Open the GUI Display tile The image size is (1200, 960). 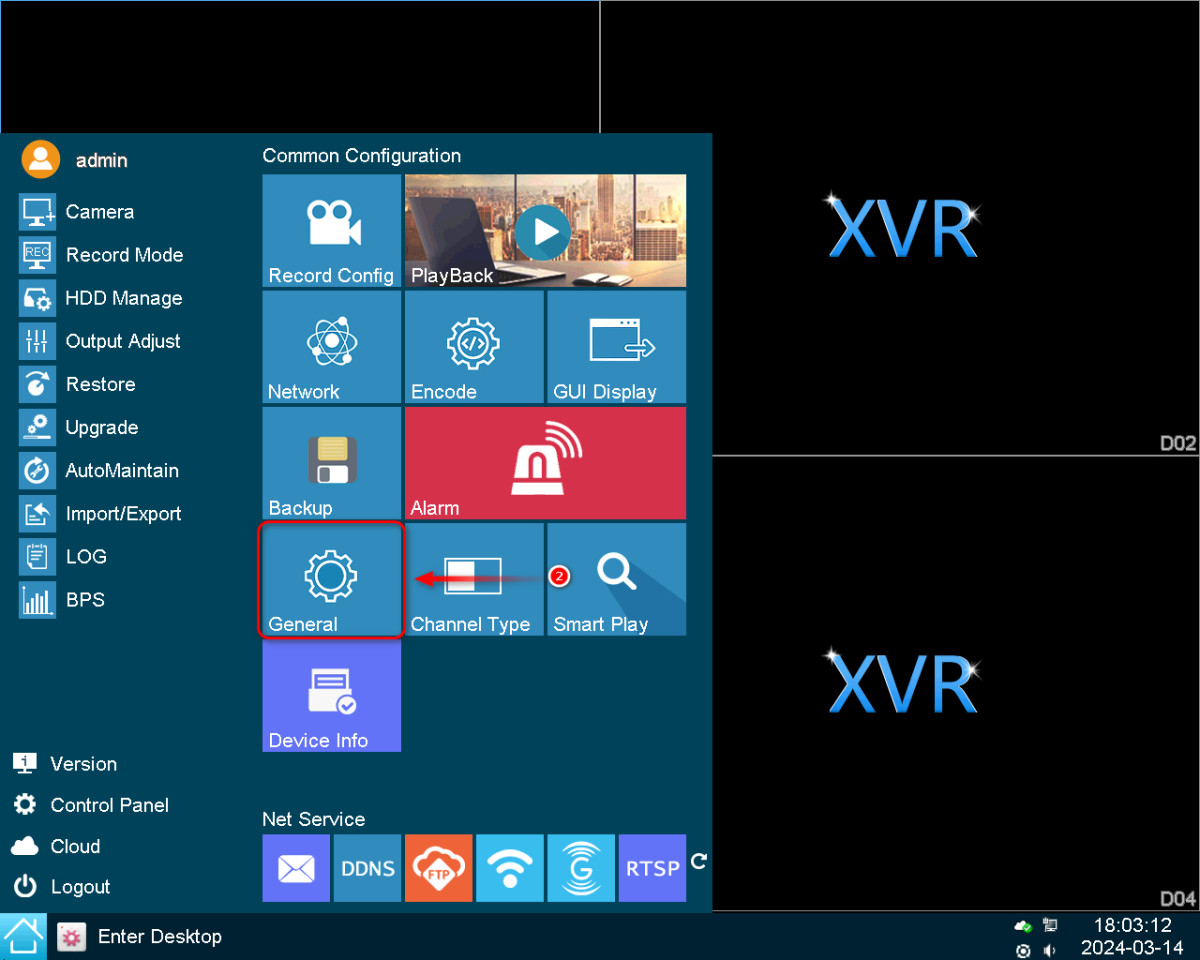click(x=616, y=347)
